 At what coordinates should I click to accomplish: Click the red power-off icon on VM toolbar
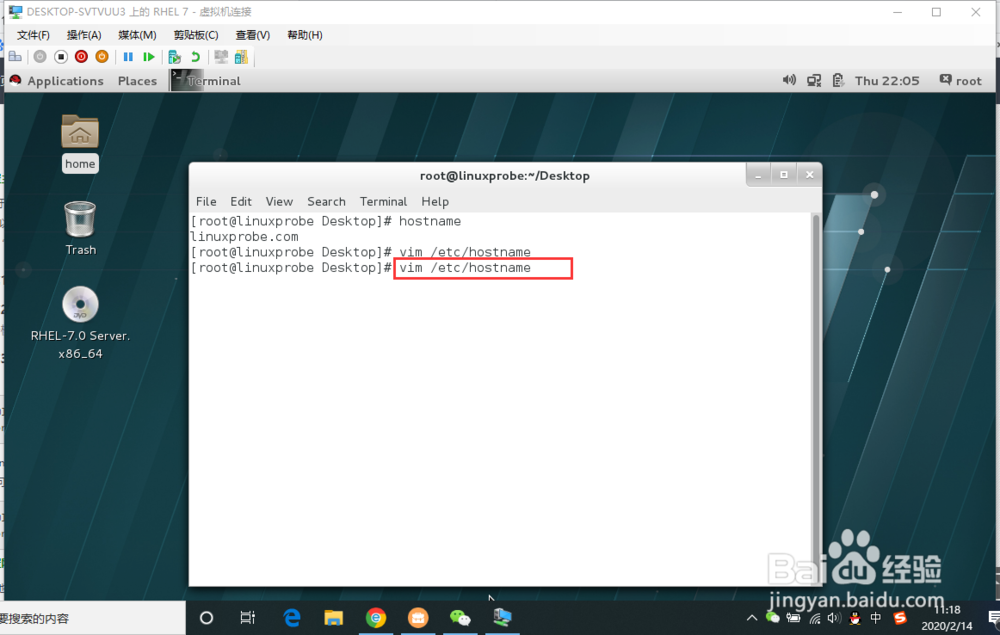tap(81, 57)
